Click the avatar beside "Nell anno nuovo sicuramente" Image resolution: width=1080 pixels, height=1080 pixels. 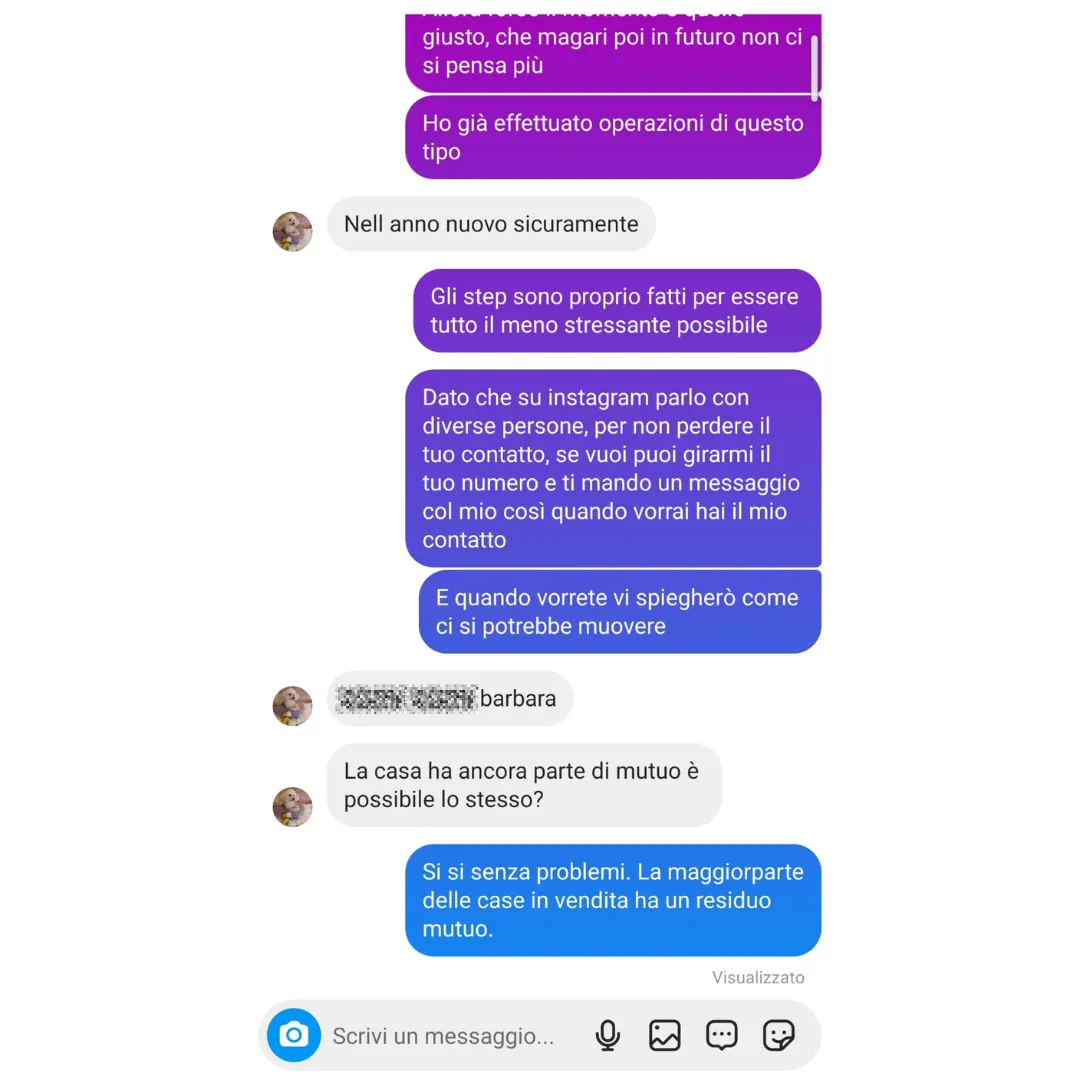293,231
